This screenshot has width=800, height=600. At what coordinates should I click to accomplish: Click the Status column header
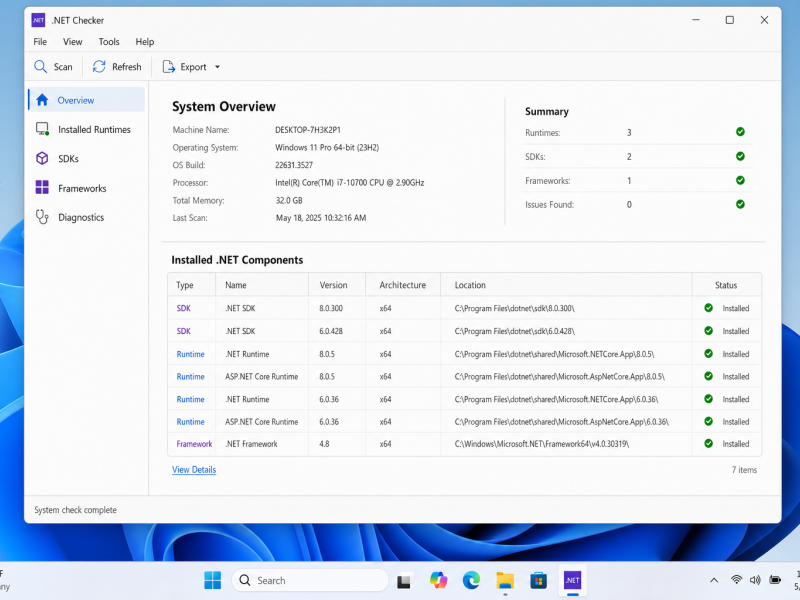point(726,285)
